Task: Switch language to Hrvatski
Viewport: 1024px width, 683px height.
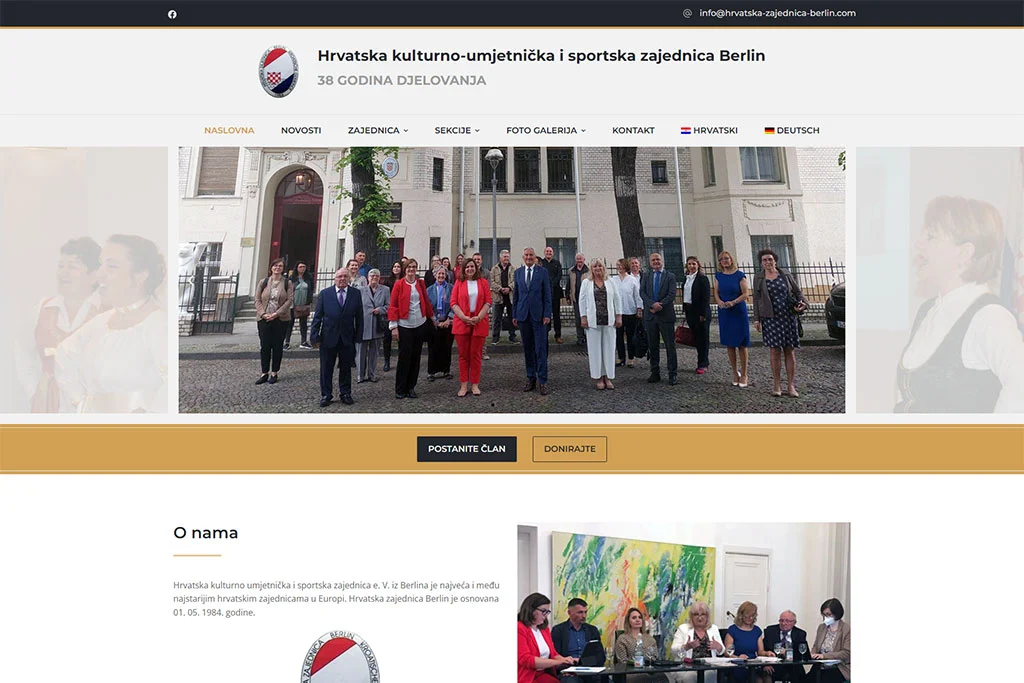Action: click(709, 131)
